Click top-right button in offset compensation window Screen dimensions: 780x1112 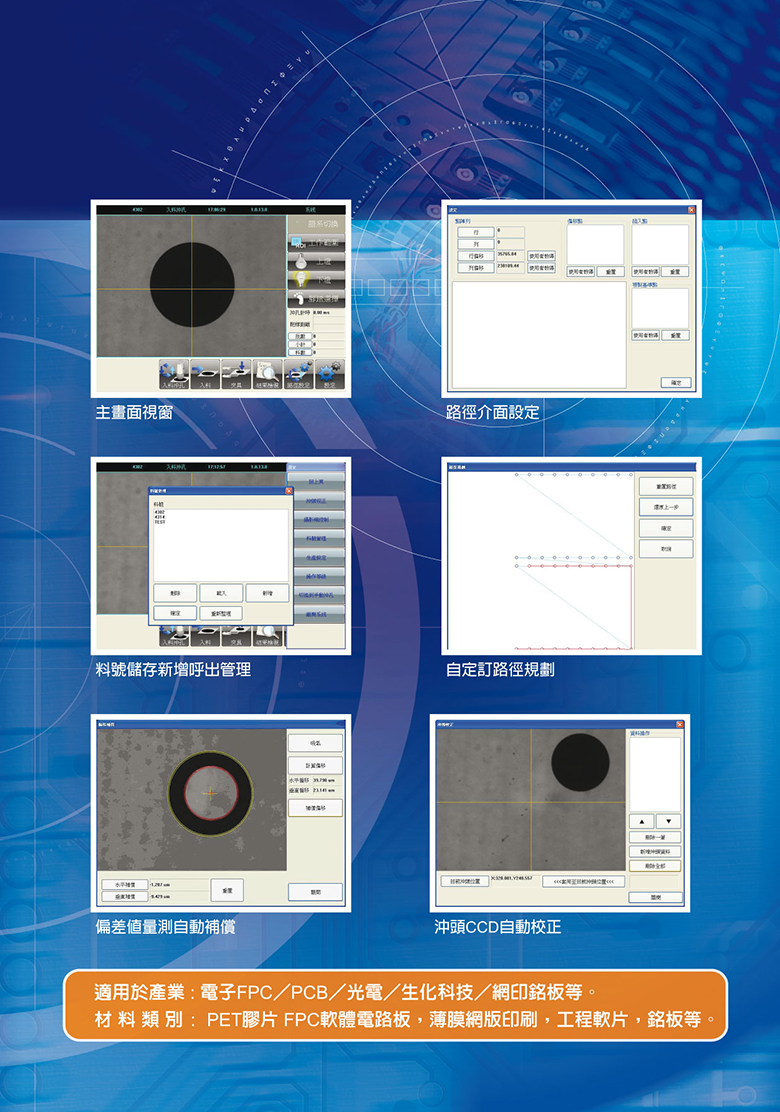point(316,743)
